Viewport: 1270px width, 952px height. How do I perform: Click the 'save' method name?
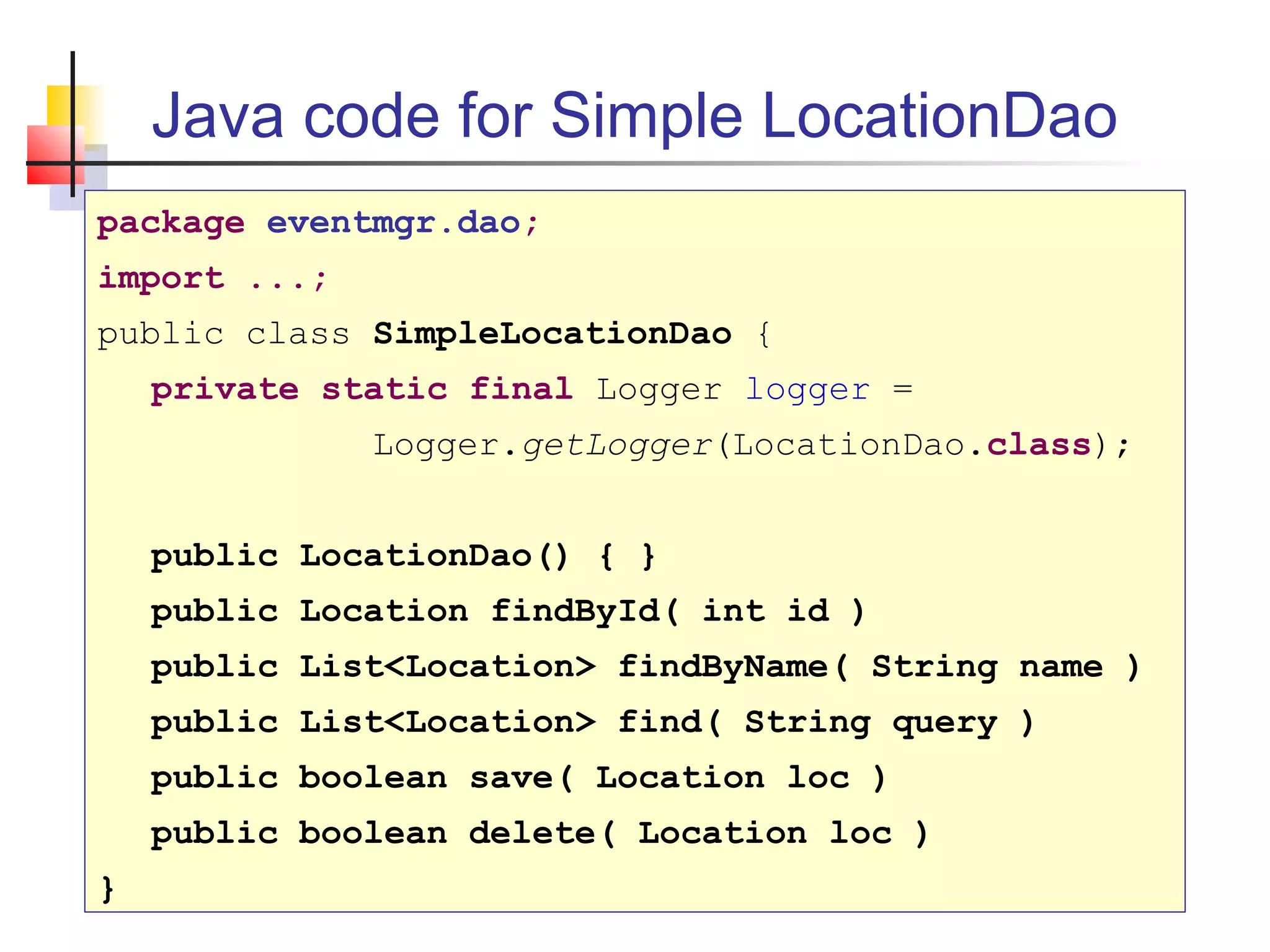click(x=512, y=778)
